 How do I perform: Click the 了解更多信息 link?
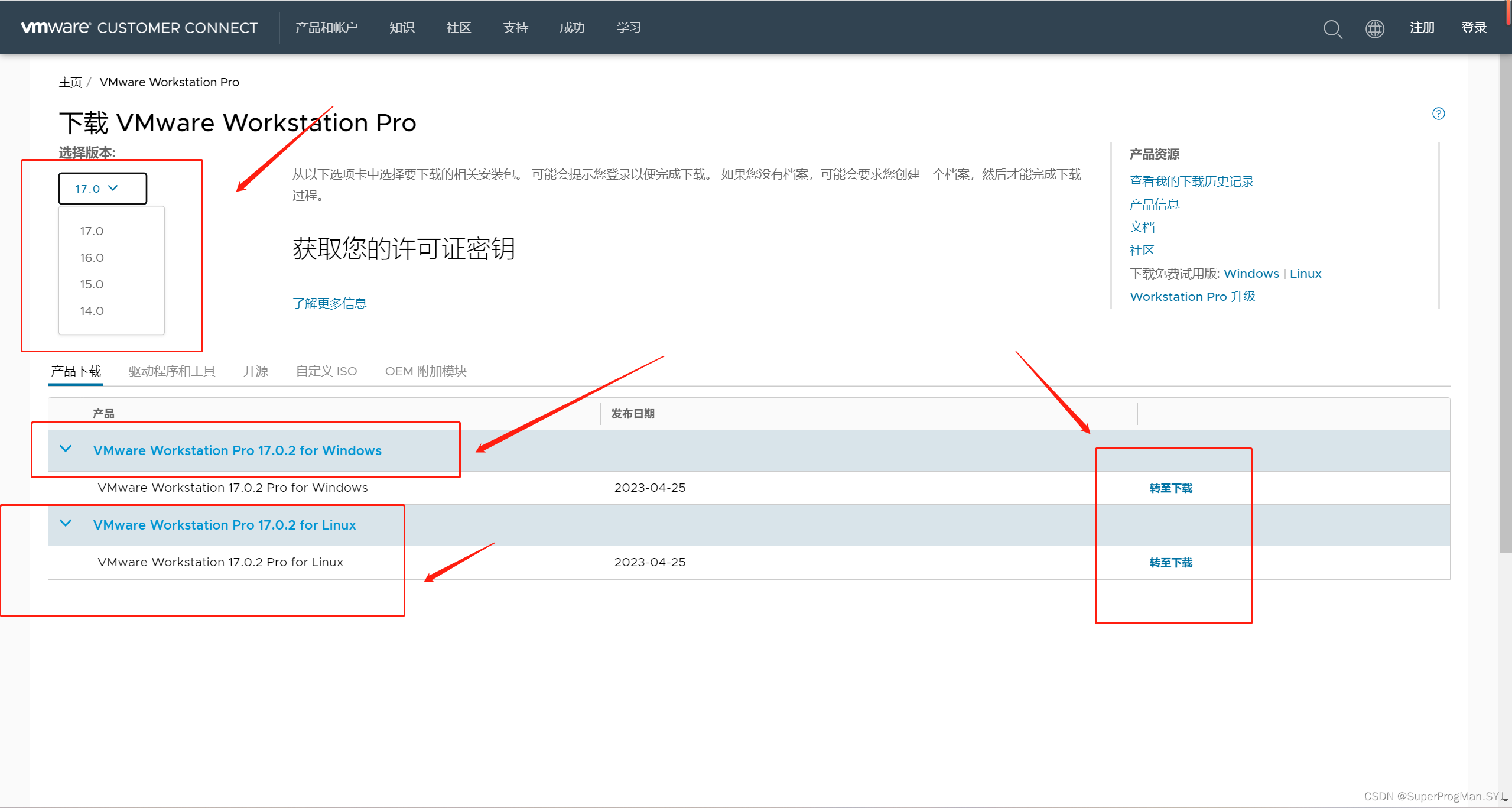(x=330, y=303)
